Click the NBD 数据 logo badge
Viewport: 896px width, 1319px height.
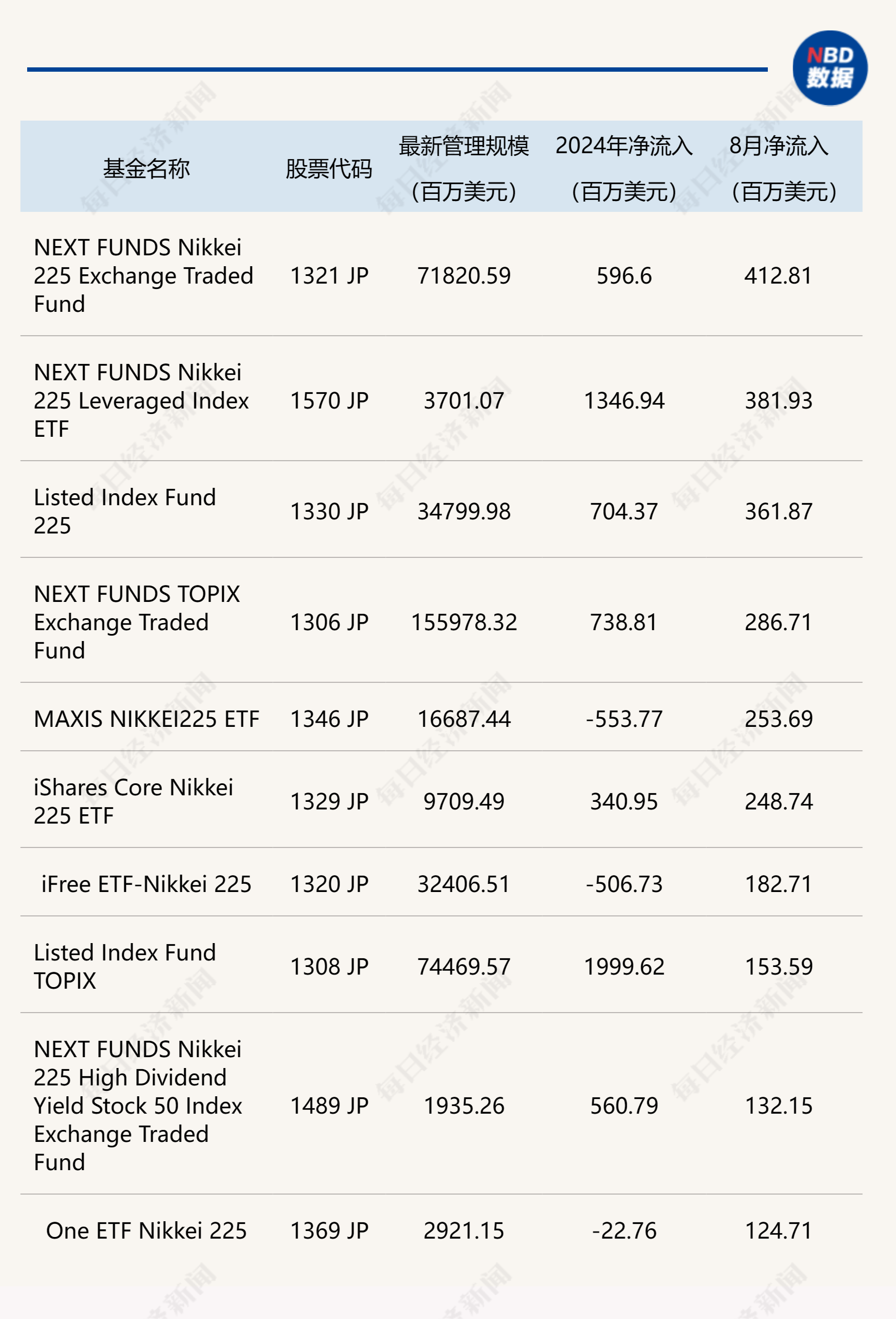pyautogui.click(x=830, y=68)
